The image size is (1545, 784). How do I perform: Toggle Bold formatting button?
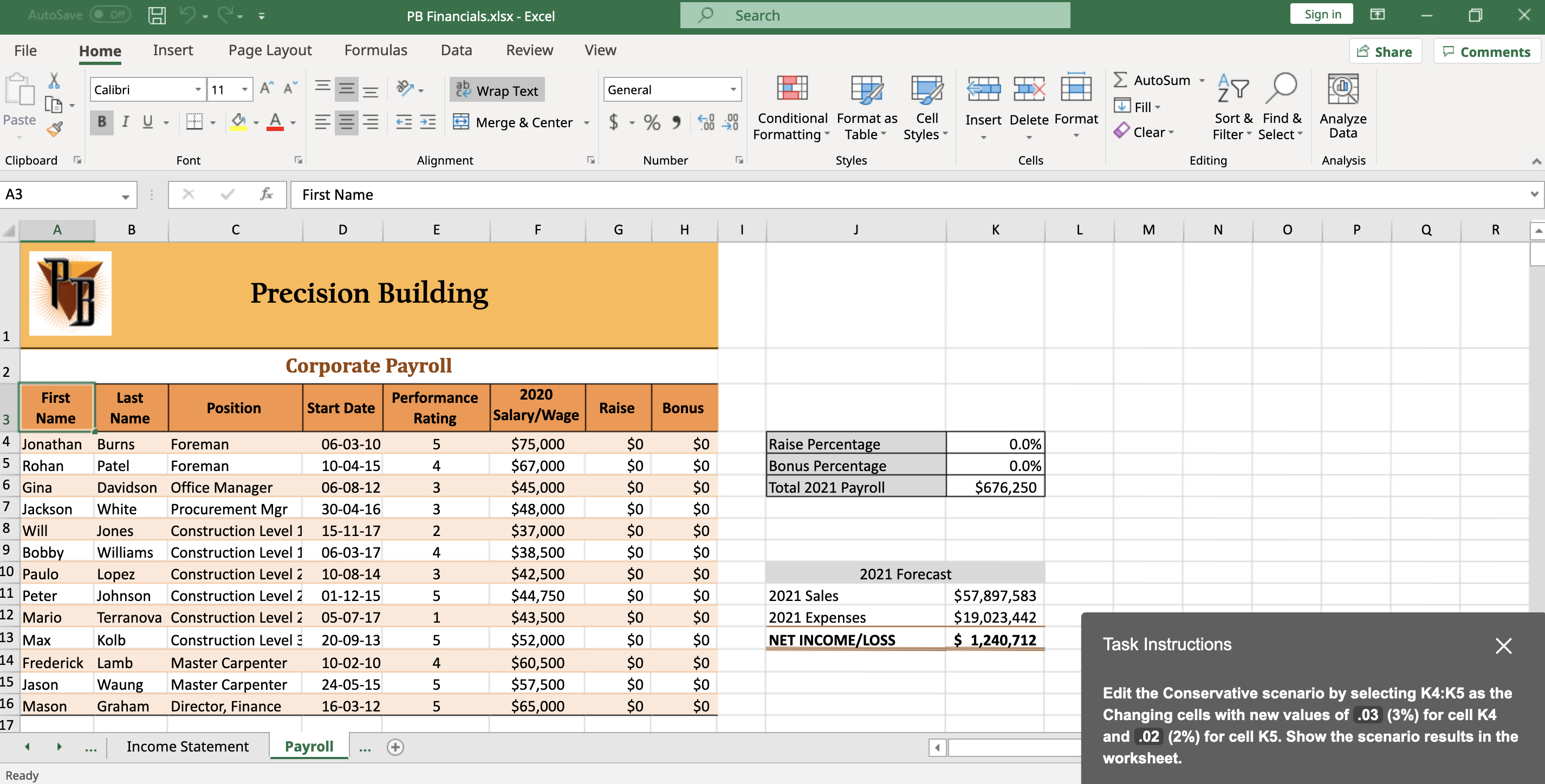point(102,122)
